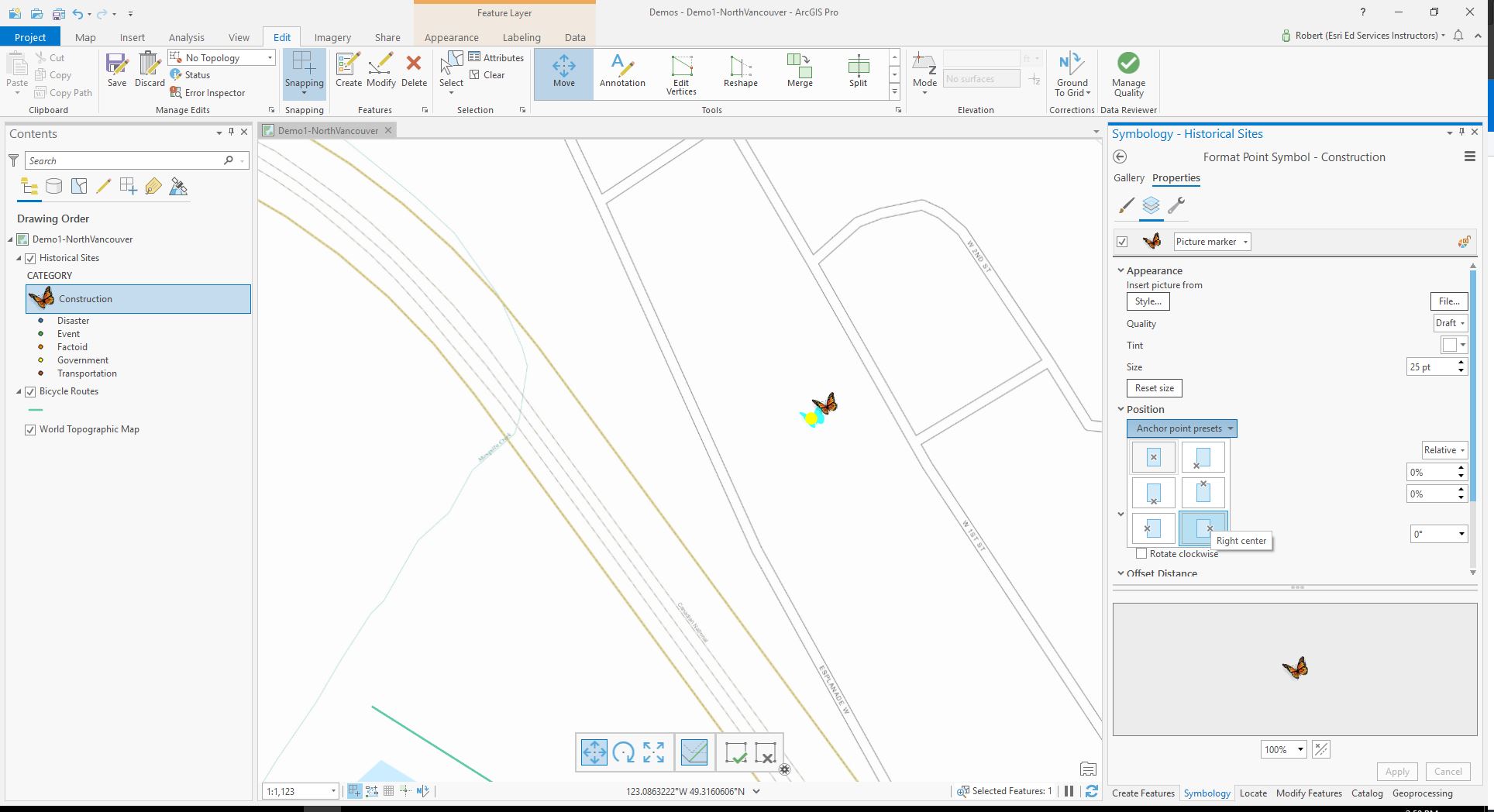This screenshot has width=1494, height=812.
Task: Enable the Rotate clockwise checkbox
Action: tap(1142, 553)
